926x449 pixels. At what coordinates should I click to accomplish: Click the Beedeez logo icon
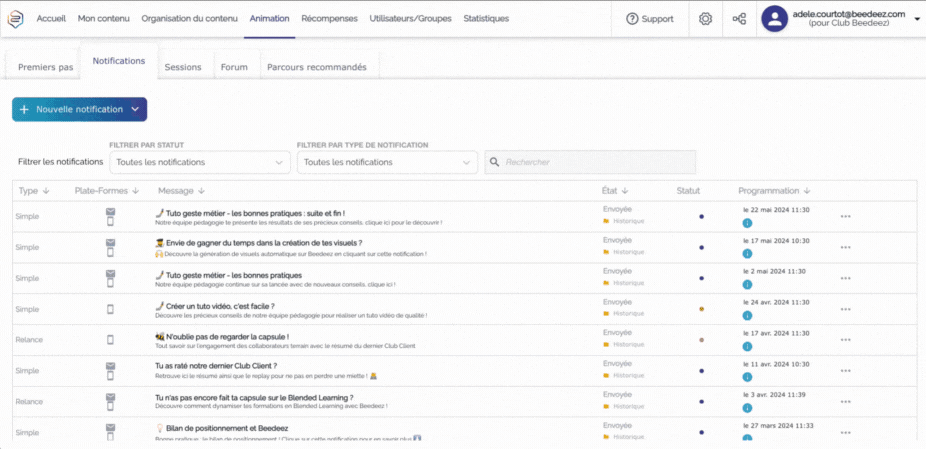17,19
